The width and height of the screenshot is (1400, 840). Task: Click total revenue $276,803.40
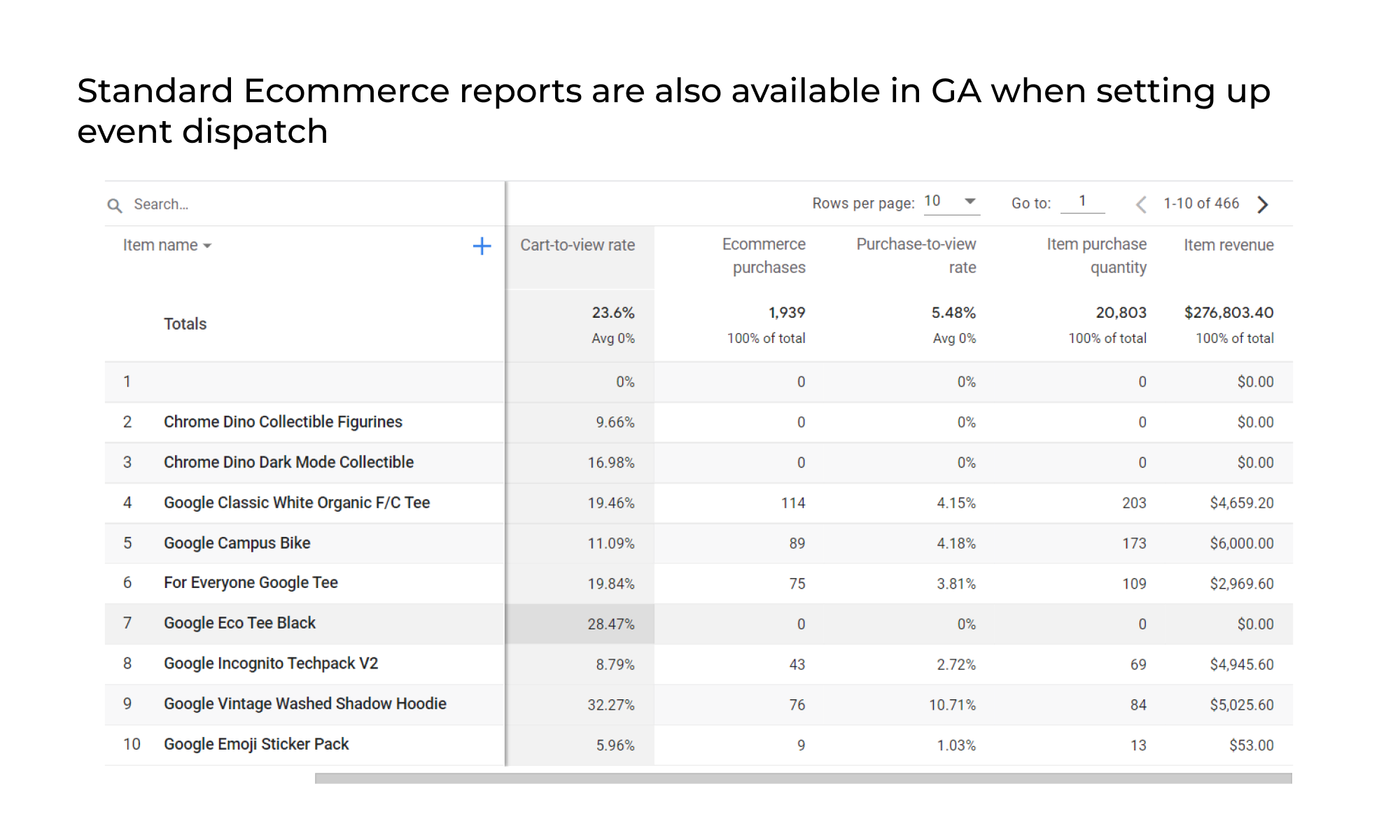click(x=1228, y=312)
